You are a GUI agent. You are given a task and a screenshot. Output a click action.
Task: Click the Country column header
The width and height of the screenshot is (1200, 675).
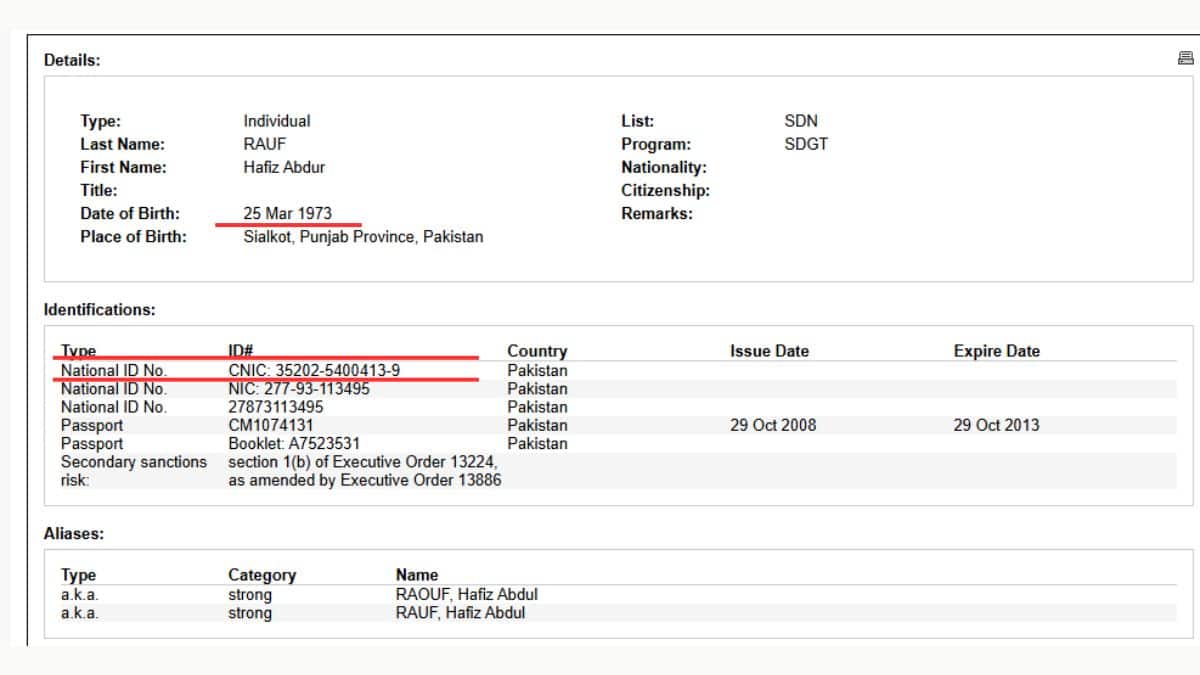537,351
